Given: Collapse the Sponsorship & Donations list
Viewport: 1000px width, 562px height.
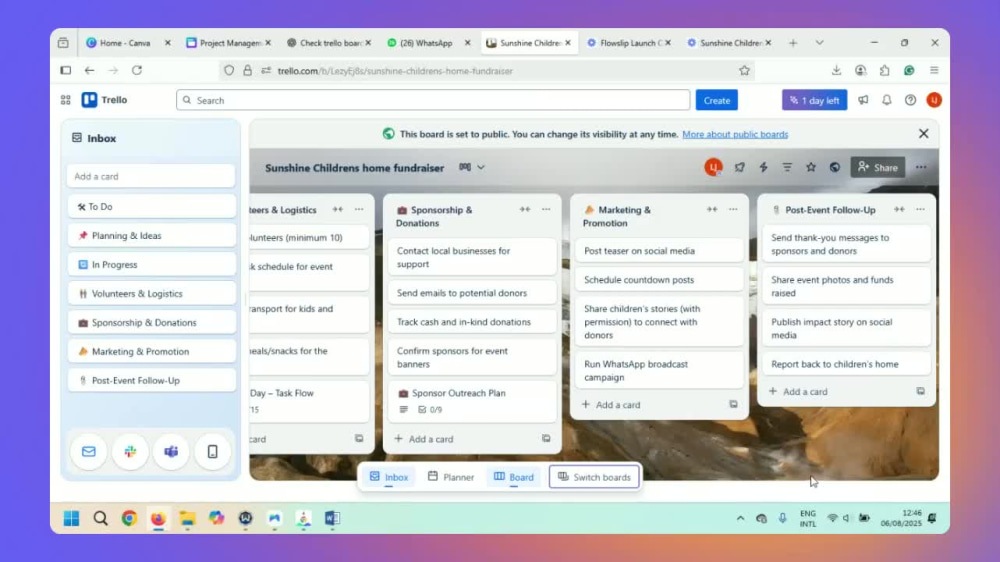Looking at the screenshot, I should pos(525,209).
